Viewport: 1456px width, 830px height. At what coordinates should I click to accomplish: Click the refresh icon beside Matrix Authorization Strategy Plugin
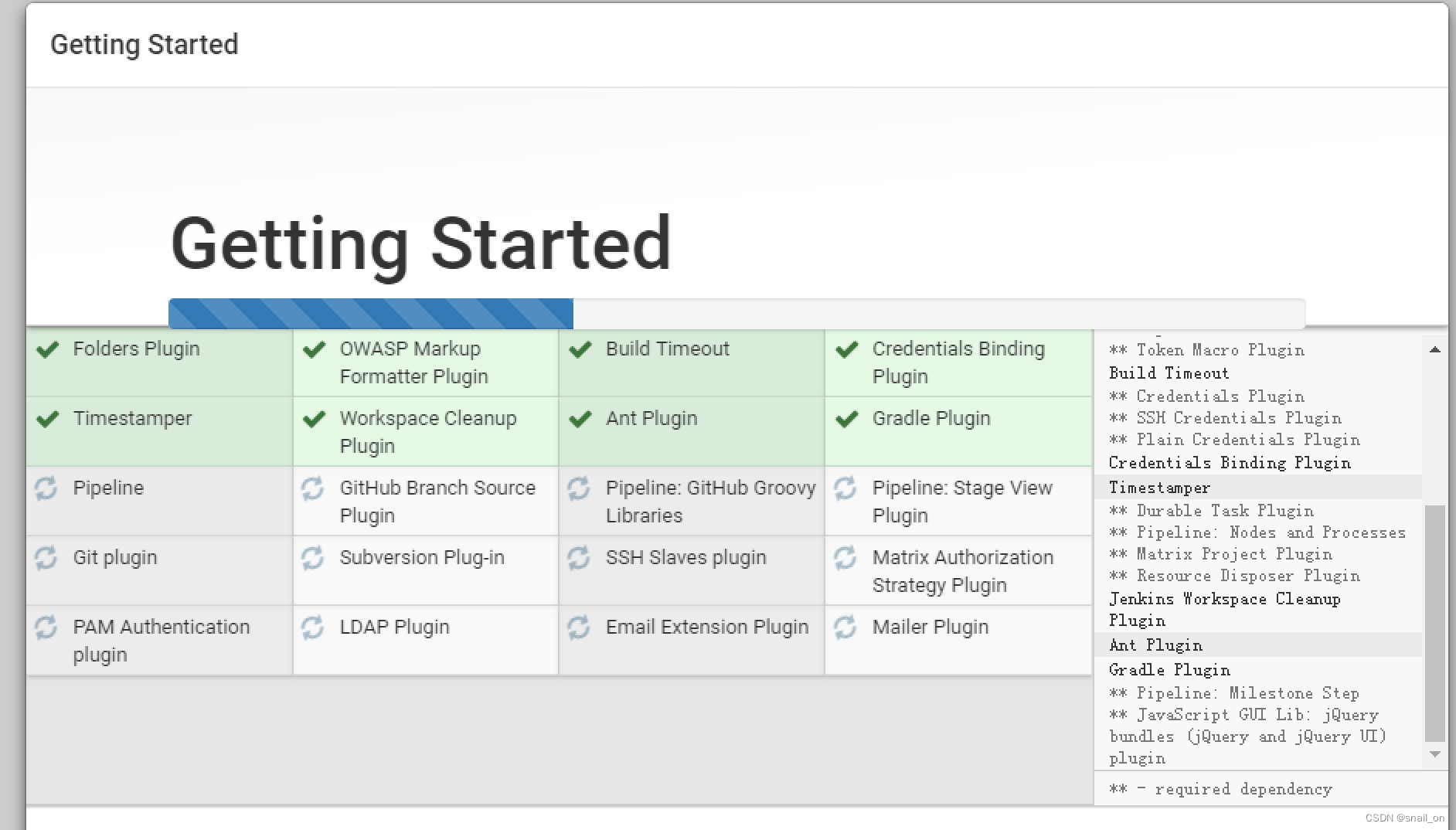pos(845,557)
